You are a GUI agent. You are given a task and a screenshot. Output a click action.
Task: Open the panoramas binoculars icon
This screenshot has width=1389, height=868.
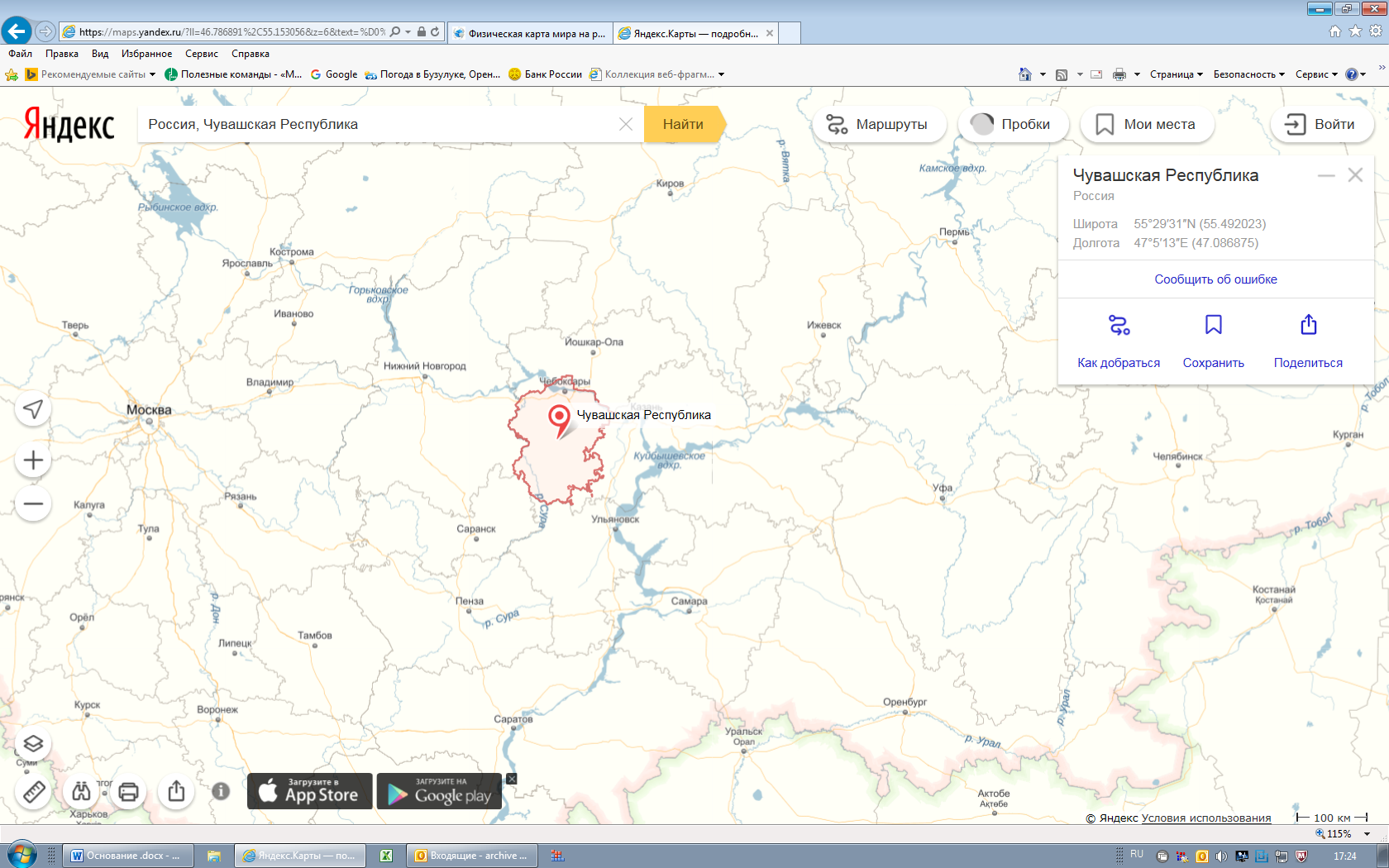coord(81,792)
